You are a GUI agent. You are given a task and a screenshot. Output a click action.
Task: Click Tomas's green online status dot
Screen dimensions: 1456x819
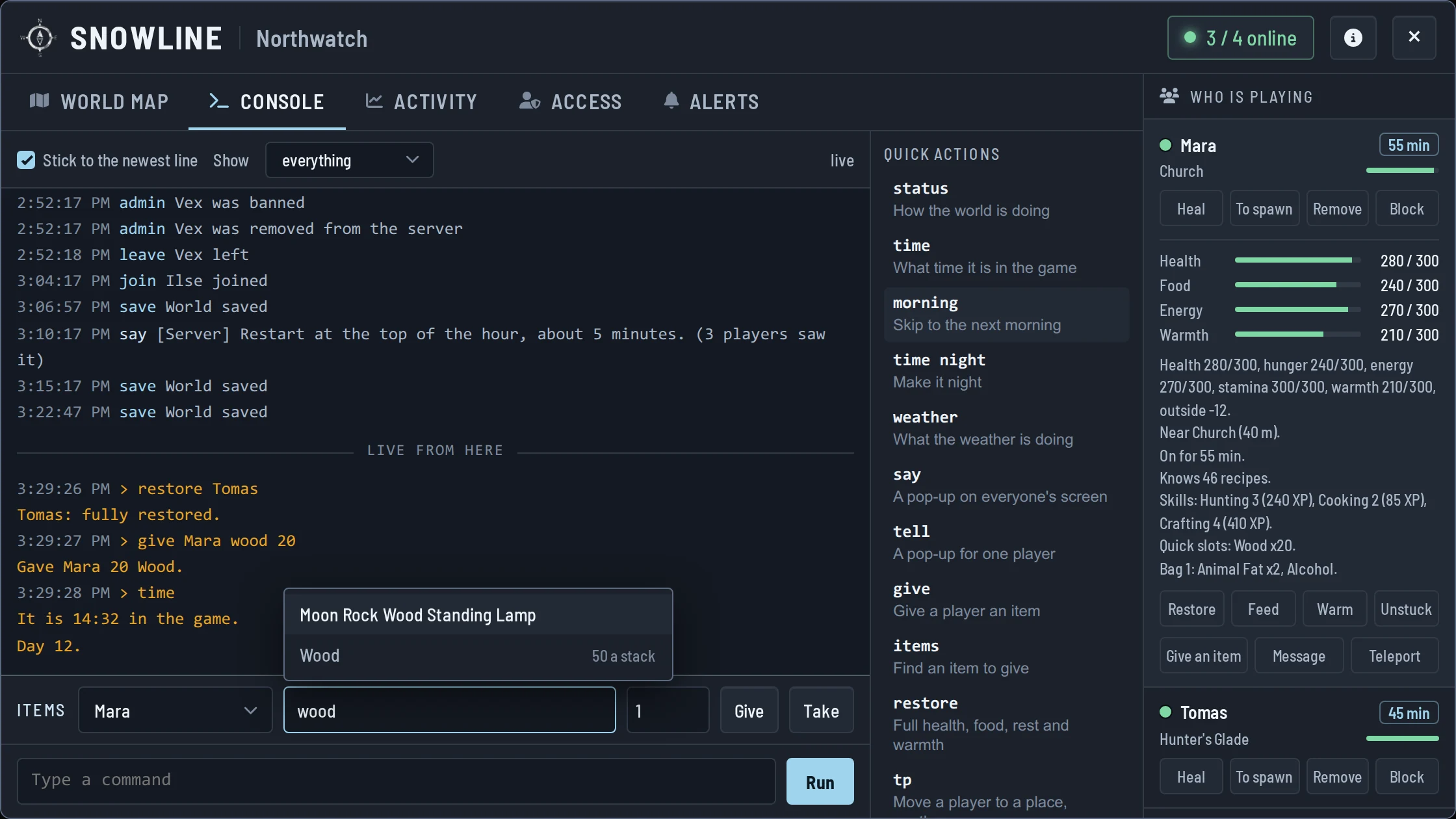[x=1165, y=712]
